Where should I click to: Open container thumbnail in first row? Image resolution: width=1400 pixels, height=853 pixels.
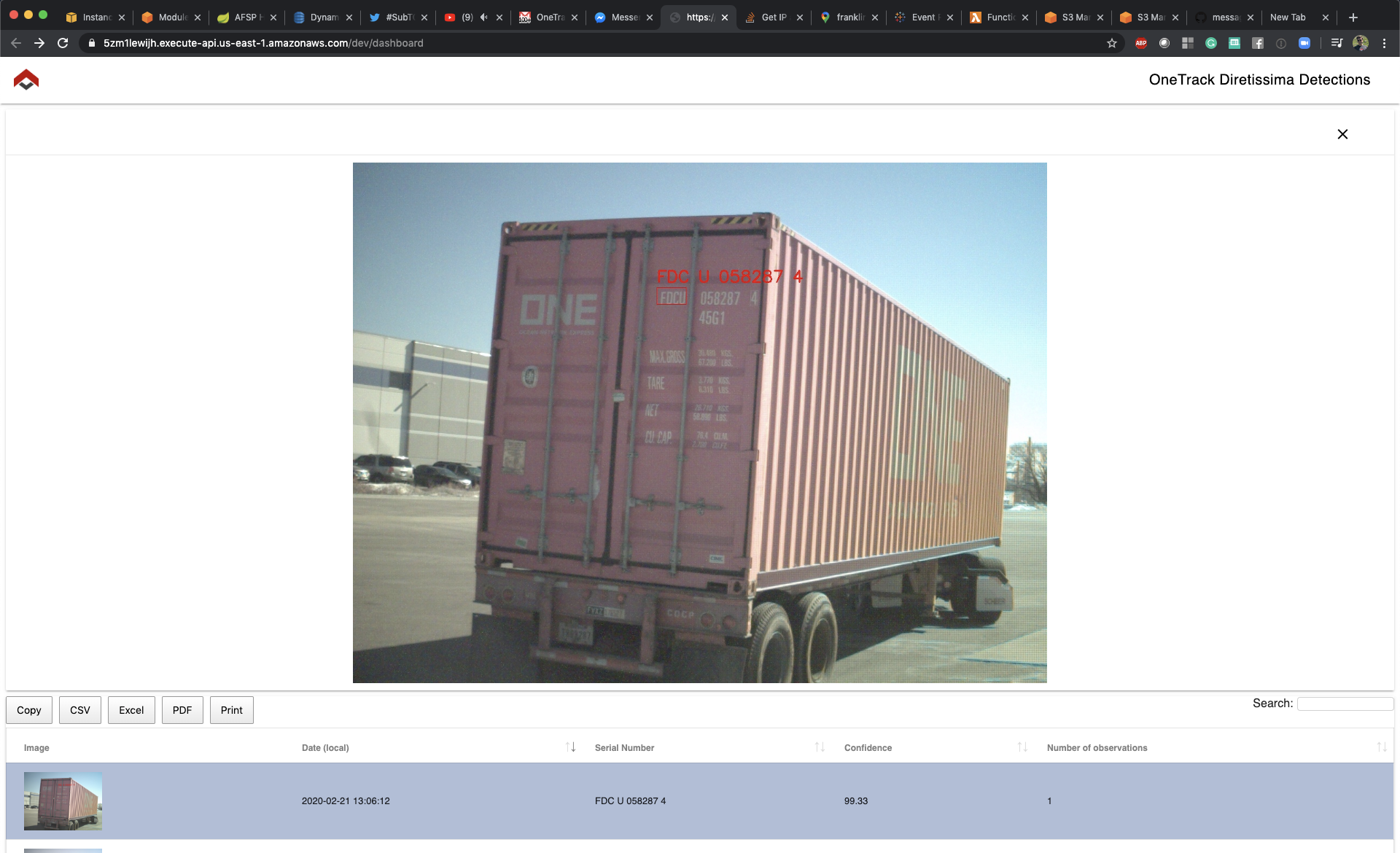63,801
